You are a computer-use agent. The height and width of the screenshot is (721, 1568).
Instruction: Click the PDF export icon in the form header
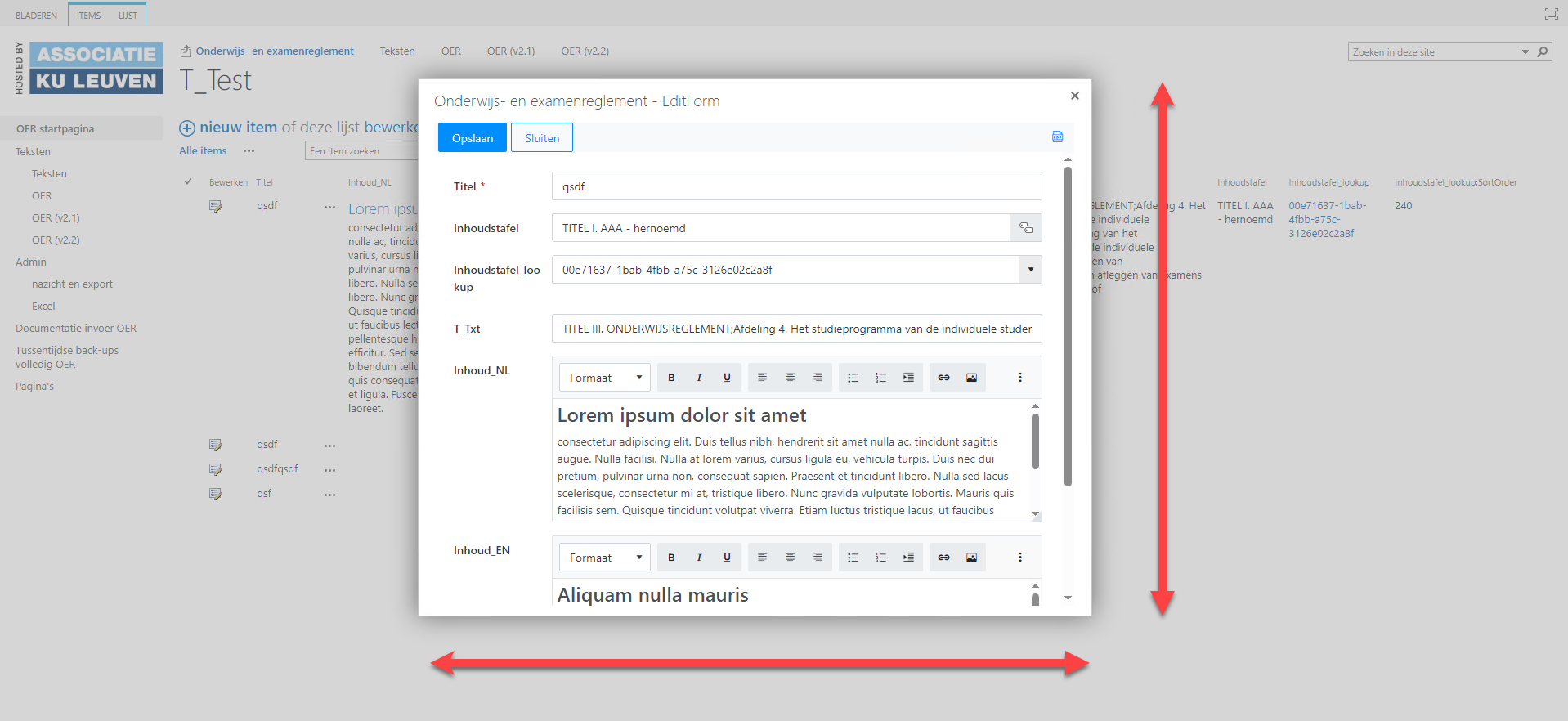click(x=1057, y=137)
